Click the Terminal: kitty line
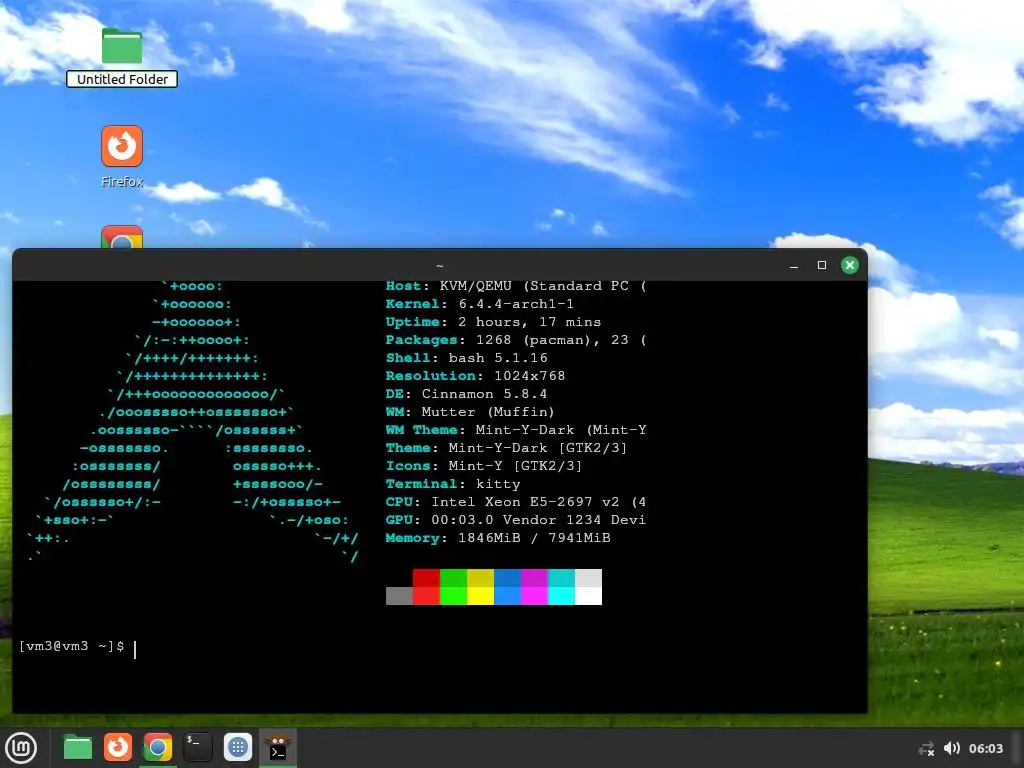This screenshot has height=768, width=1024. tap(453, 484)
